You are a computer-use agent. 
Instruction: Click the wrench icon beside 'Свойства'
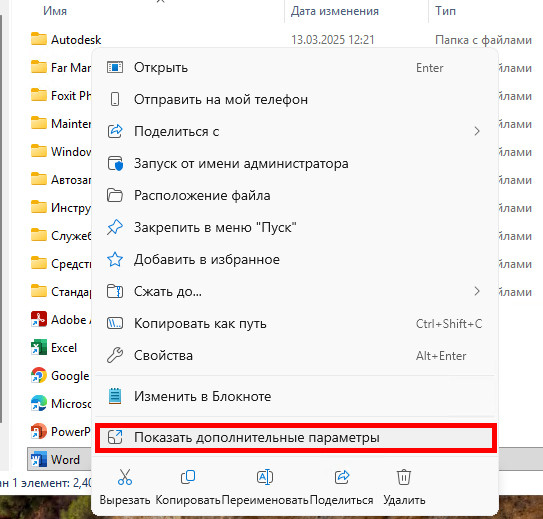click(x=115, y=355)
